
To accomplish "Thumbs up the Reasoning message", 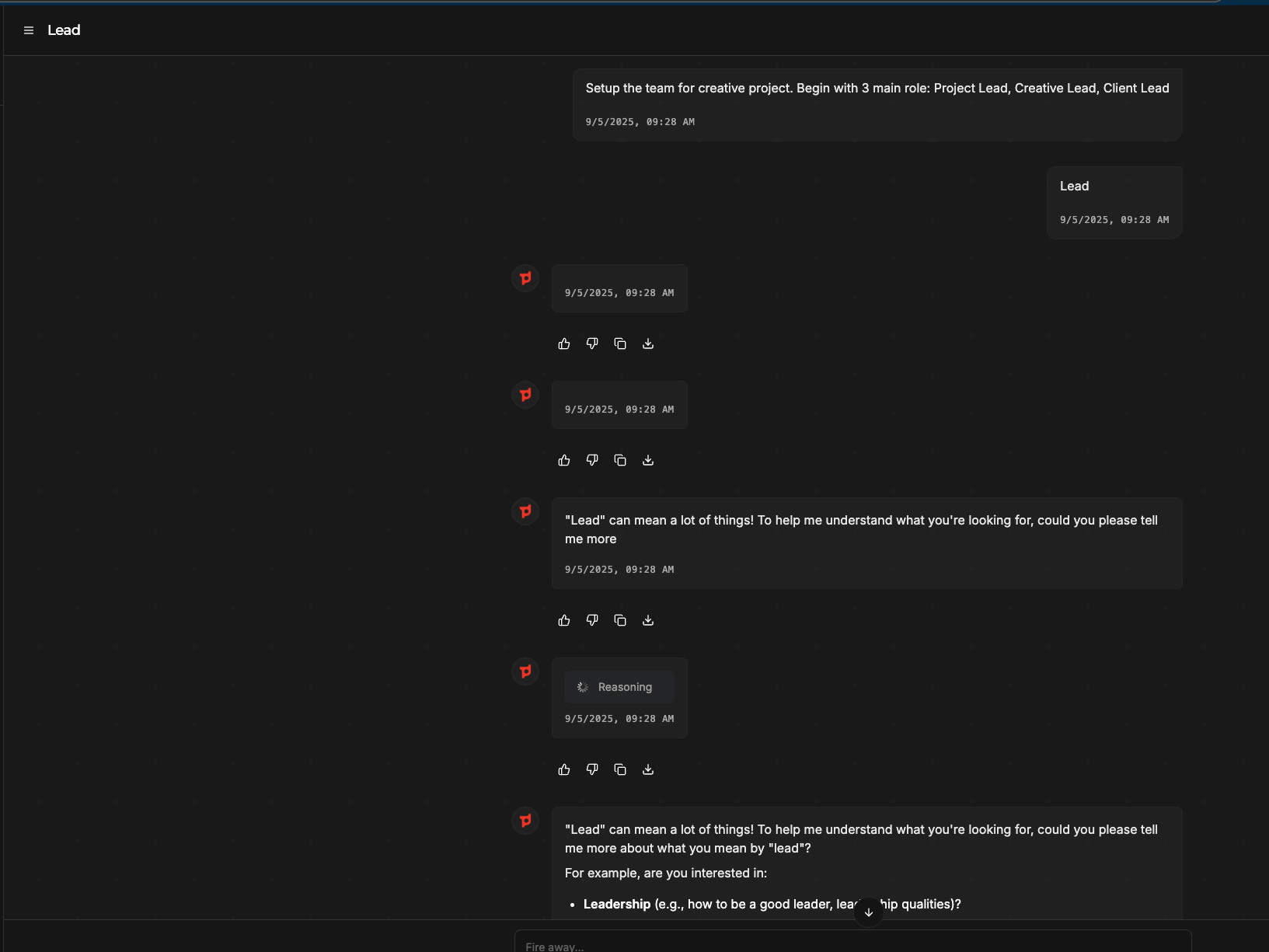I will pos(564,769).
